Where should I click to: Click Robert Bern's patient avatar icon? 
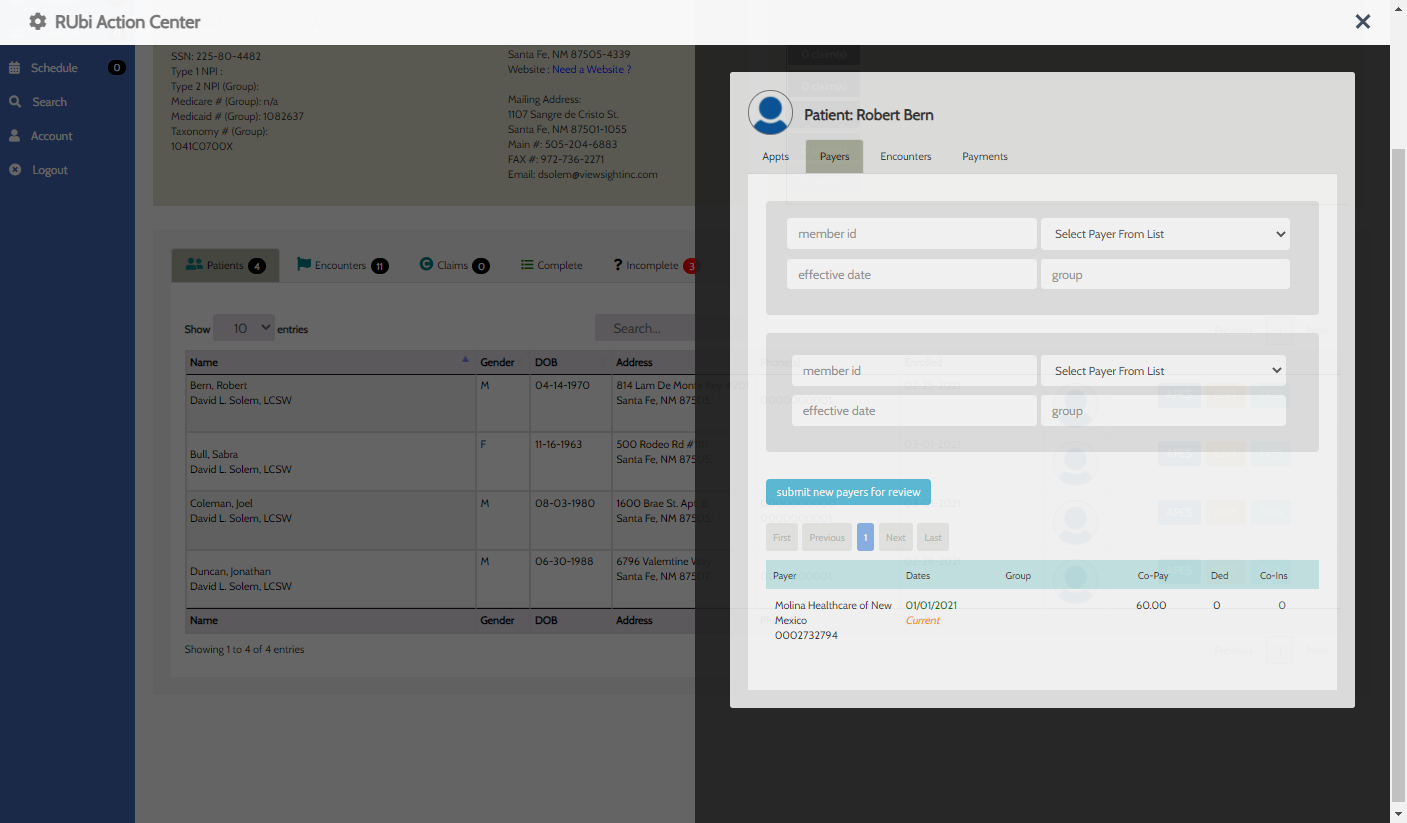click(x=770, y=113)
